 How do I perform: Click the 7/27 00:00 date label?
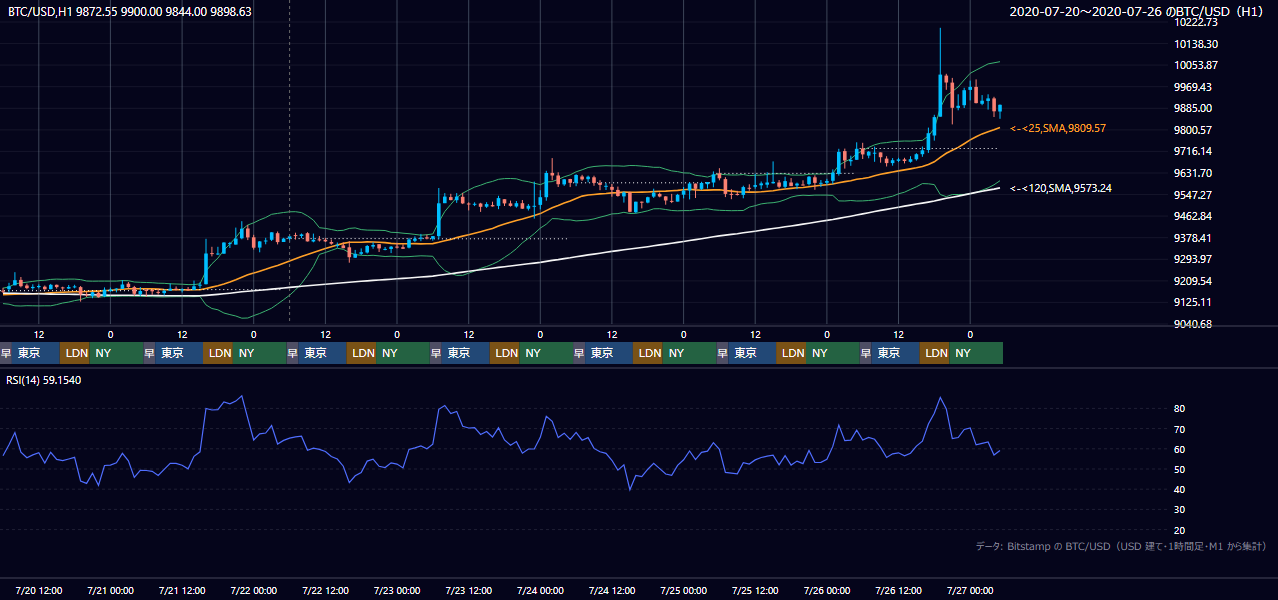(970, 590)
